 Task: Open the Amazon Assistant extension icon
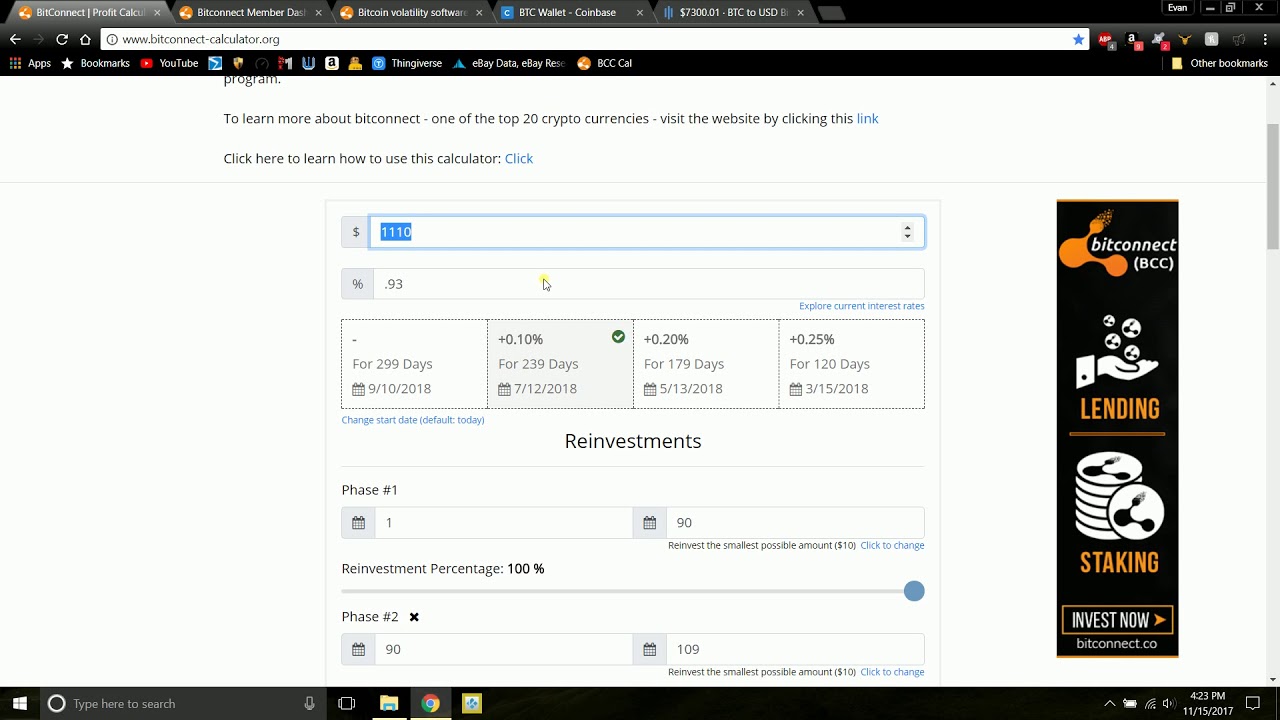click(1132, 40)
